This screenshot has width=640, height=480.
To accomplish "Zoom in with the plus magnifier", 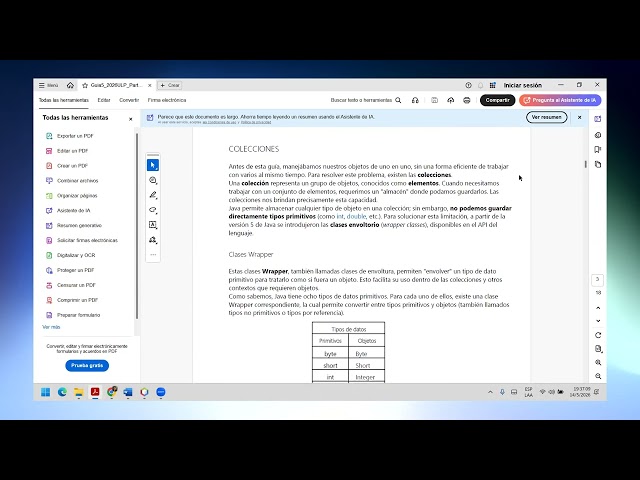I will tap(598, 362).
